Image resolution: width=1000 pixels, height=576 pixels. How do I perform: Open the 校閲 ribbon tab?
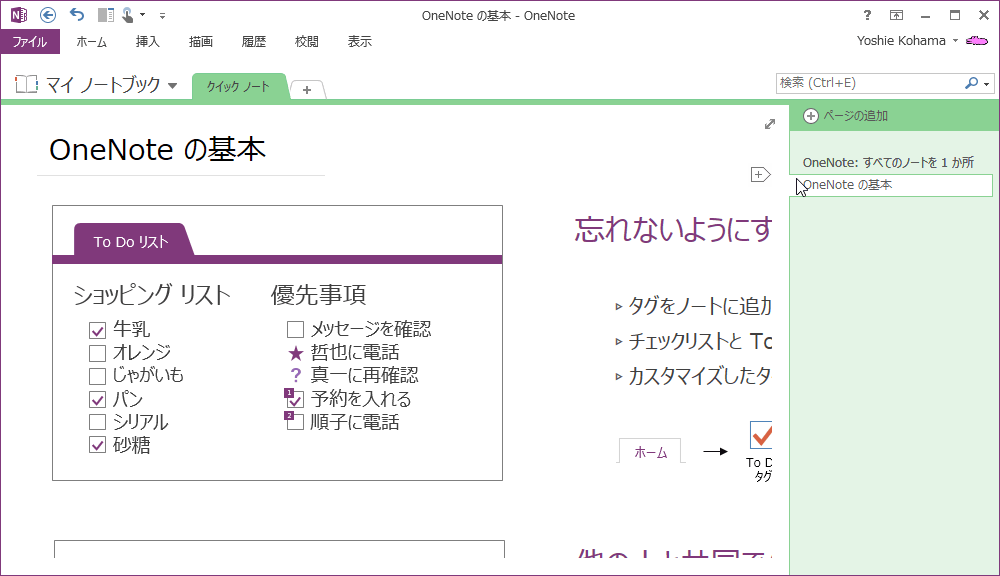click(x=307, y=41)
